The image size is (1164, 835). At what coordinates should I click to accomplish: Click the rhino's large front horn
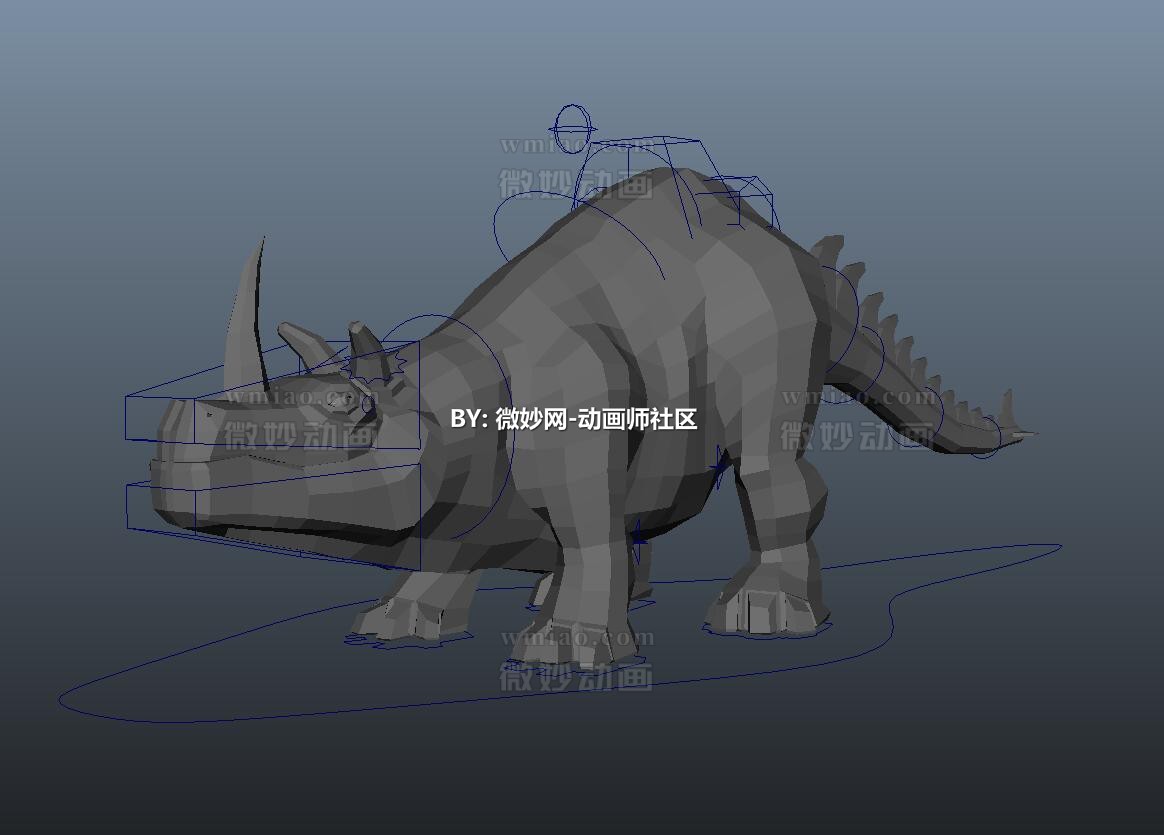[246, 320]
